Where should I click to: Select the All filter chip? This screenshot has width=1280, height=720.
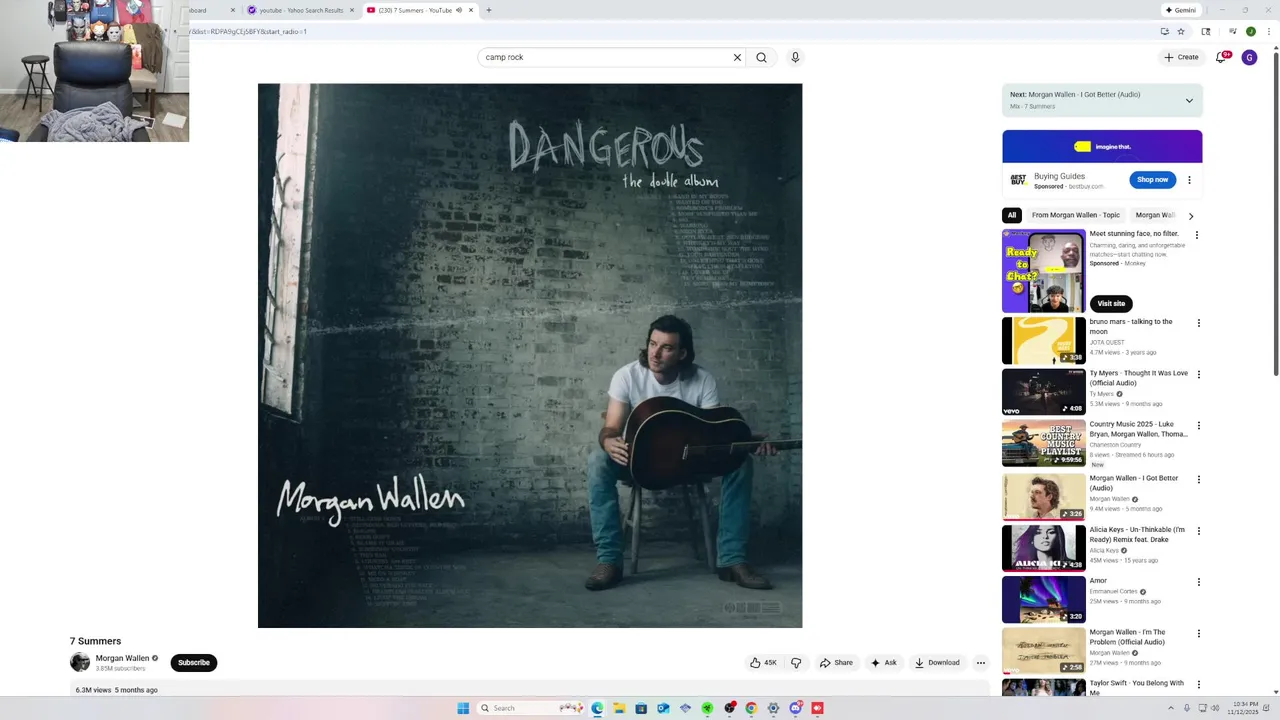[1012, 215]
